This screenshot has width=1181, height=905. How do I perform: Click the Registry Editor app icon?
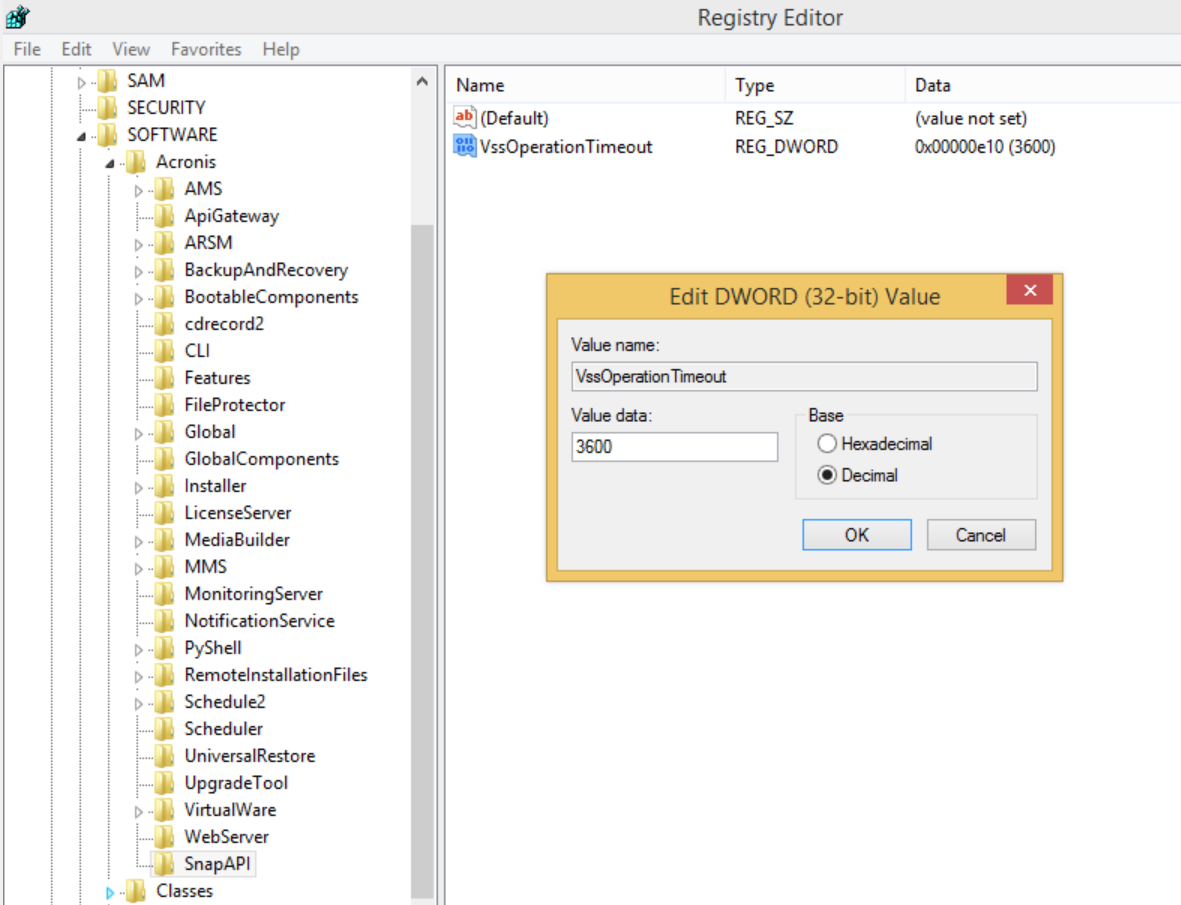[x=17, y=16]
